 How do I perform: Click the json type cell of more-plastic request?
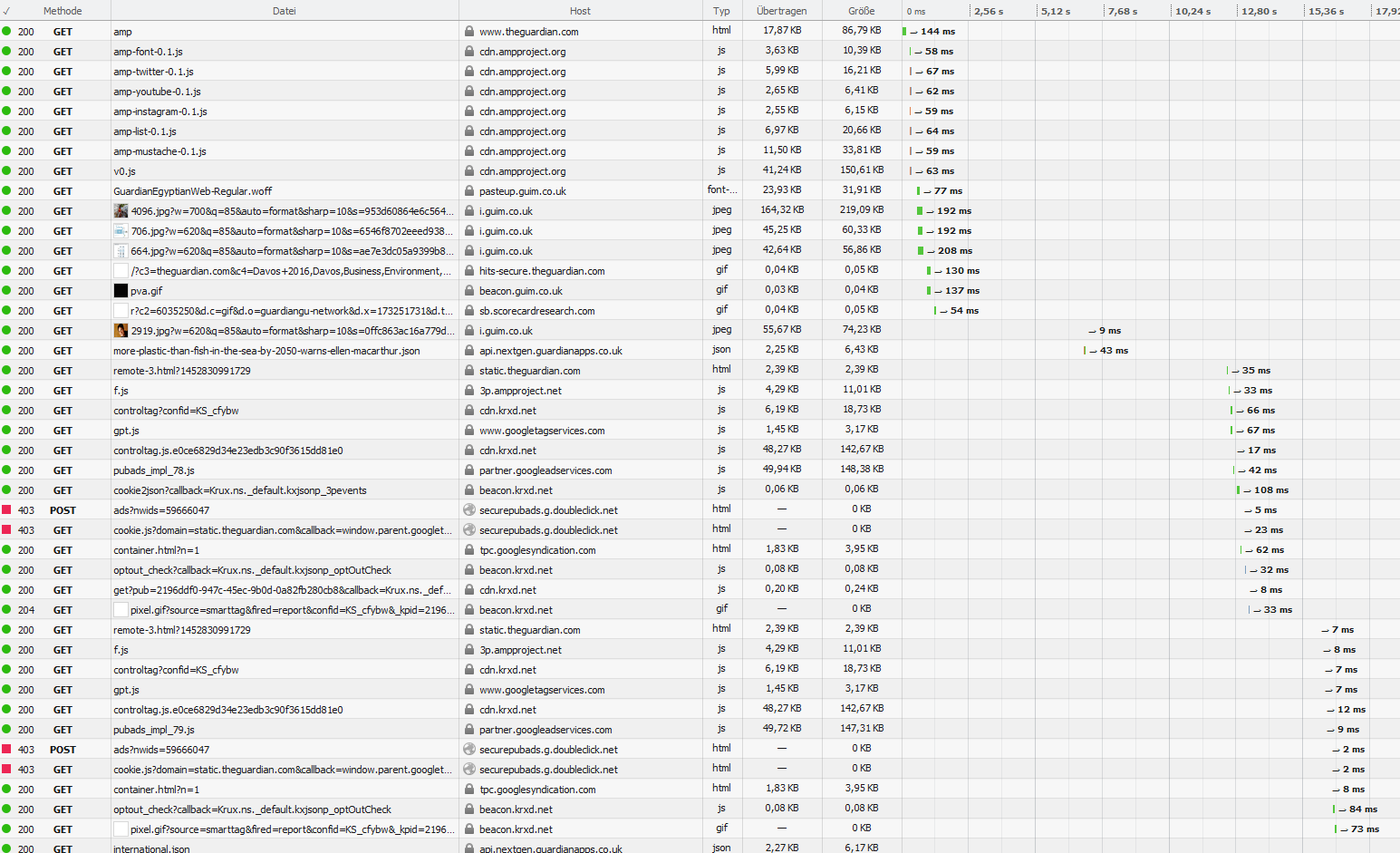[721, 349]
